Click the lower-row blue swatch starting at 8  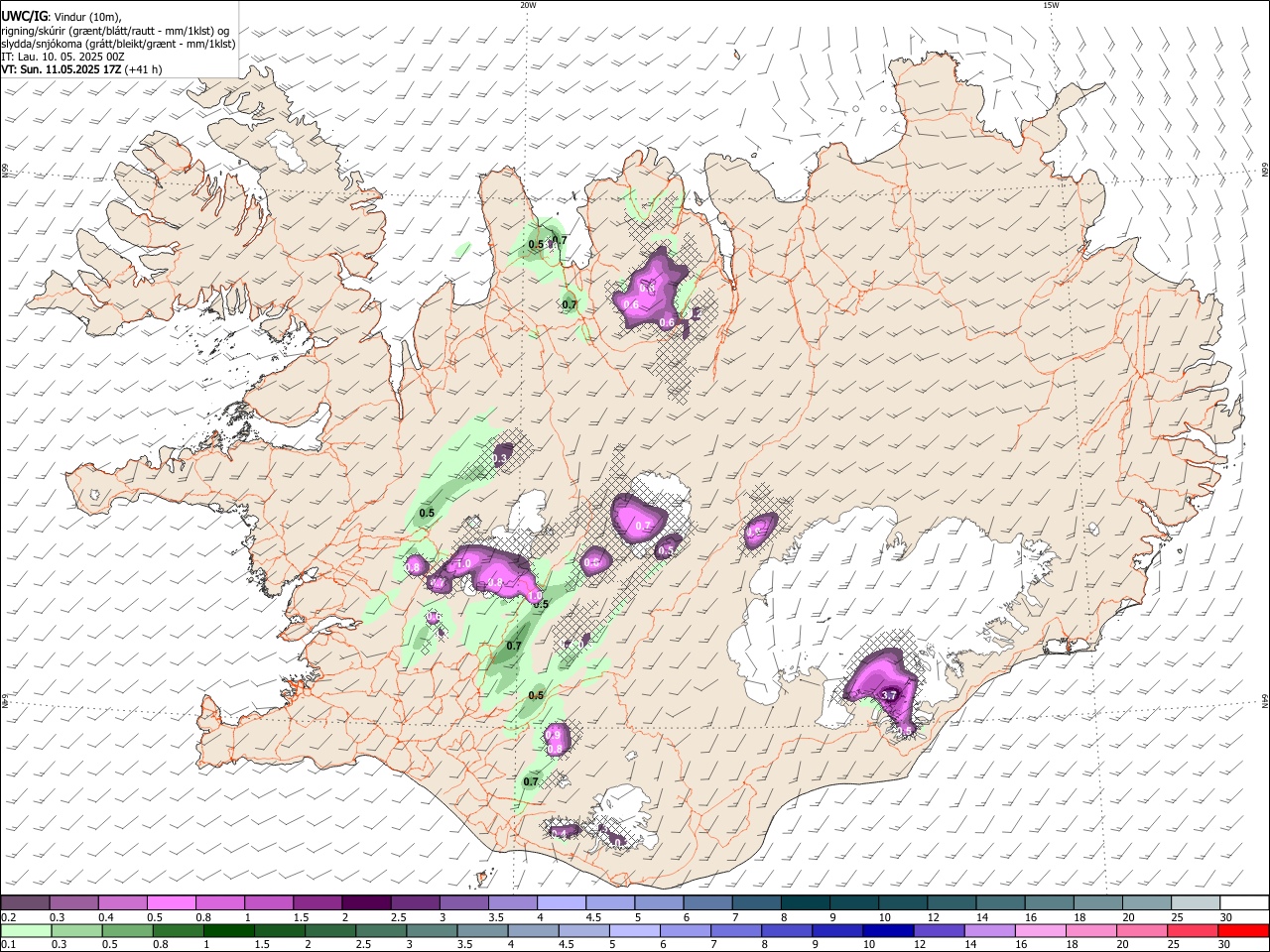coord(785,930)
